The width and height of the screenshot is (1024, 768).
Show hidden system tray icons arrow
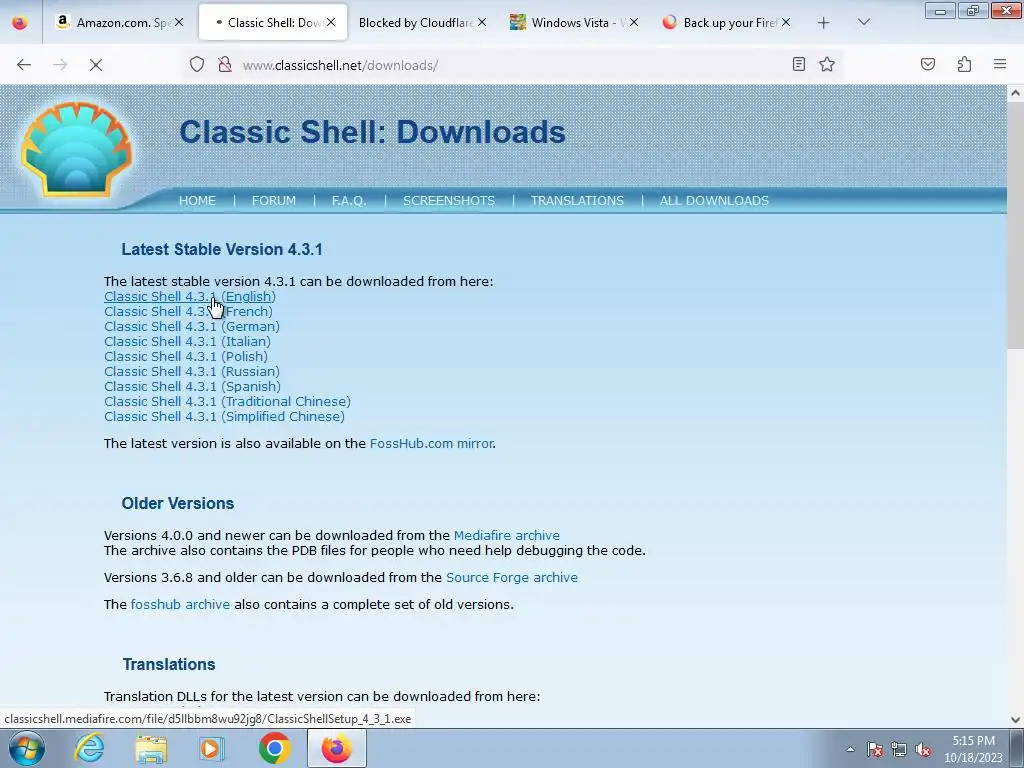click(850, 749)
